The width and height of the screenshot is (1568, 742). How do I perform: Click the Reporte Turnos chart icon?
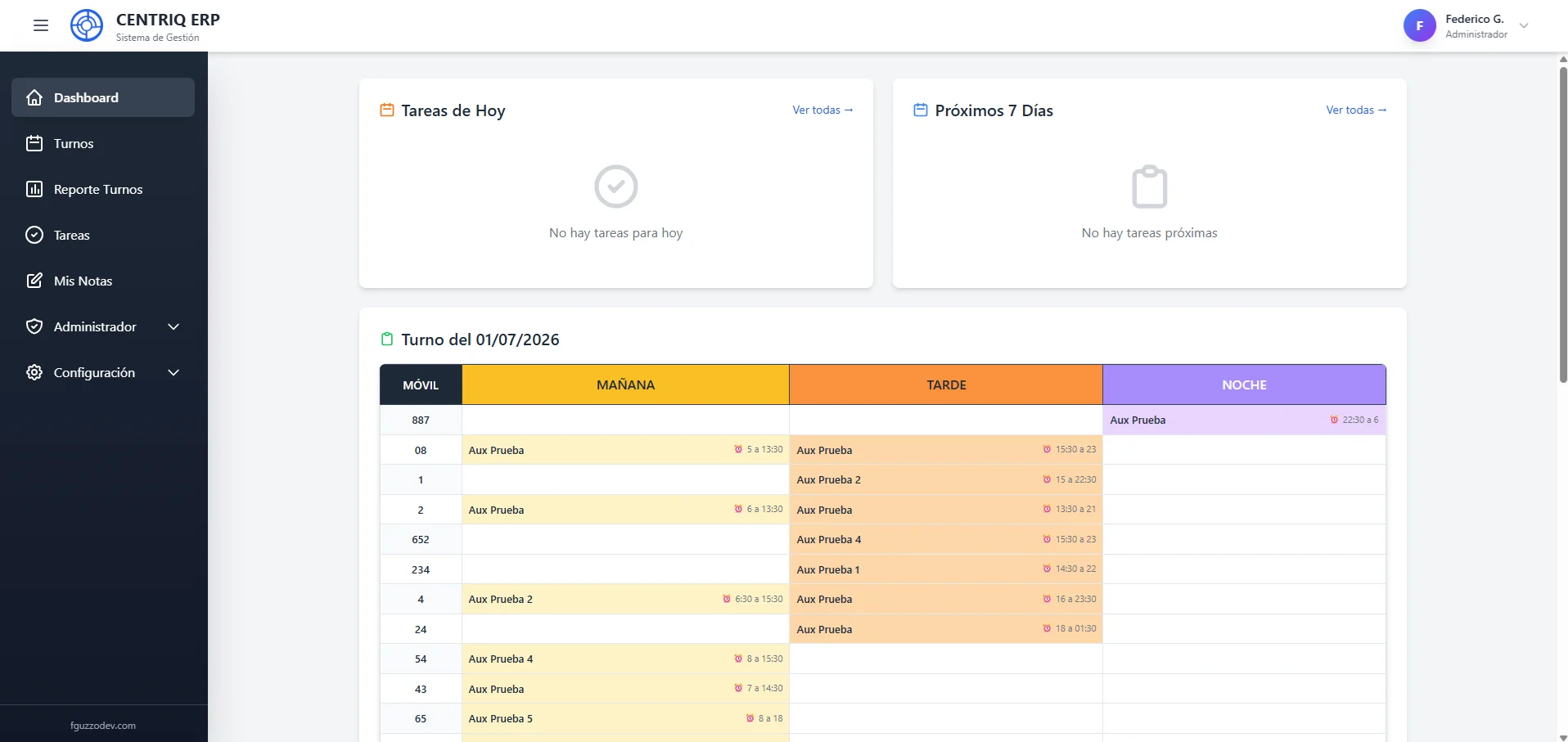tap(34, 189)
